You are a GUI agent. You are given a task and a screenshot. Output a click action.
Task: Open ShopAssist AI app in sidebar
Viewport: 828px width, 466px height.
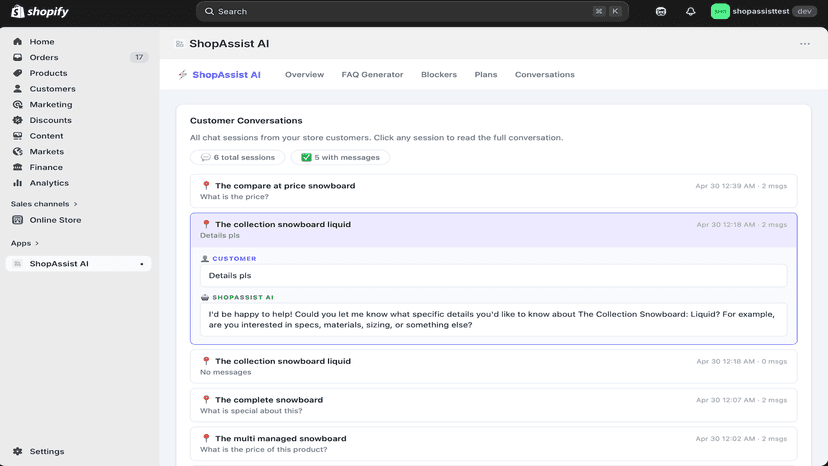pos(78,264)
